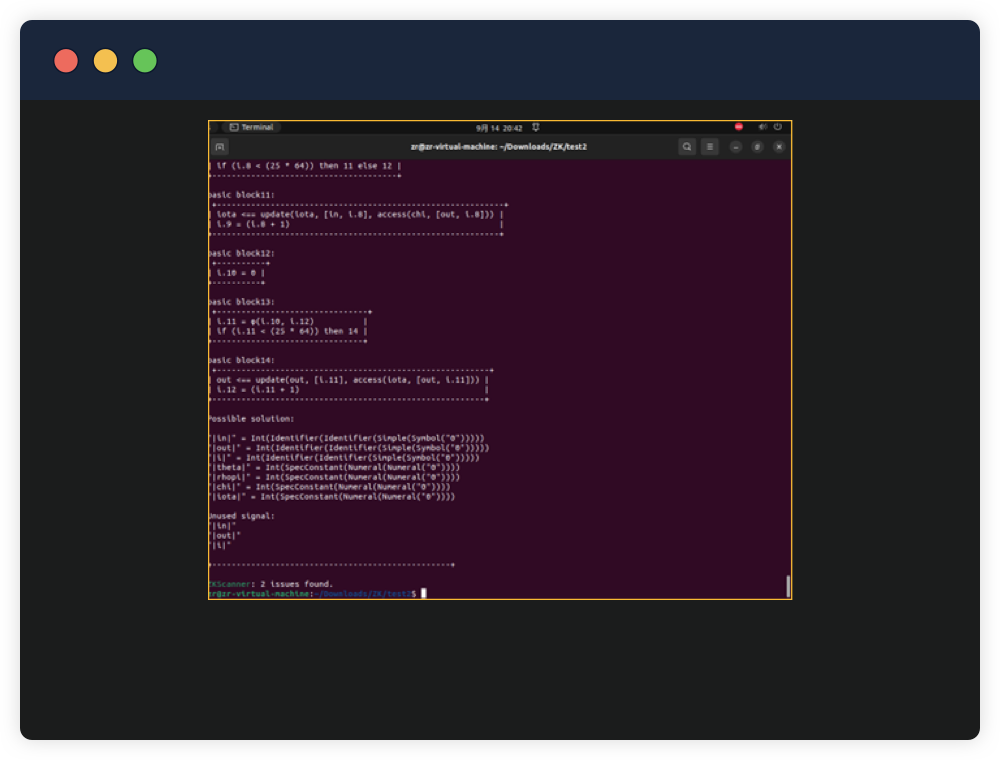
Task: Click the text 'basic block12:'
Action: [x=242, y=253]
